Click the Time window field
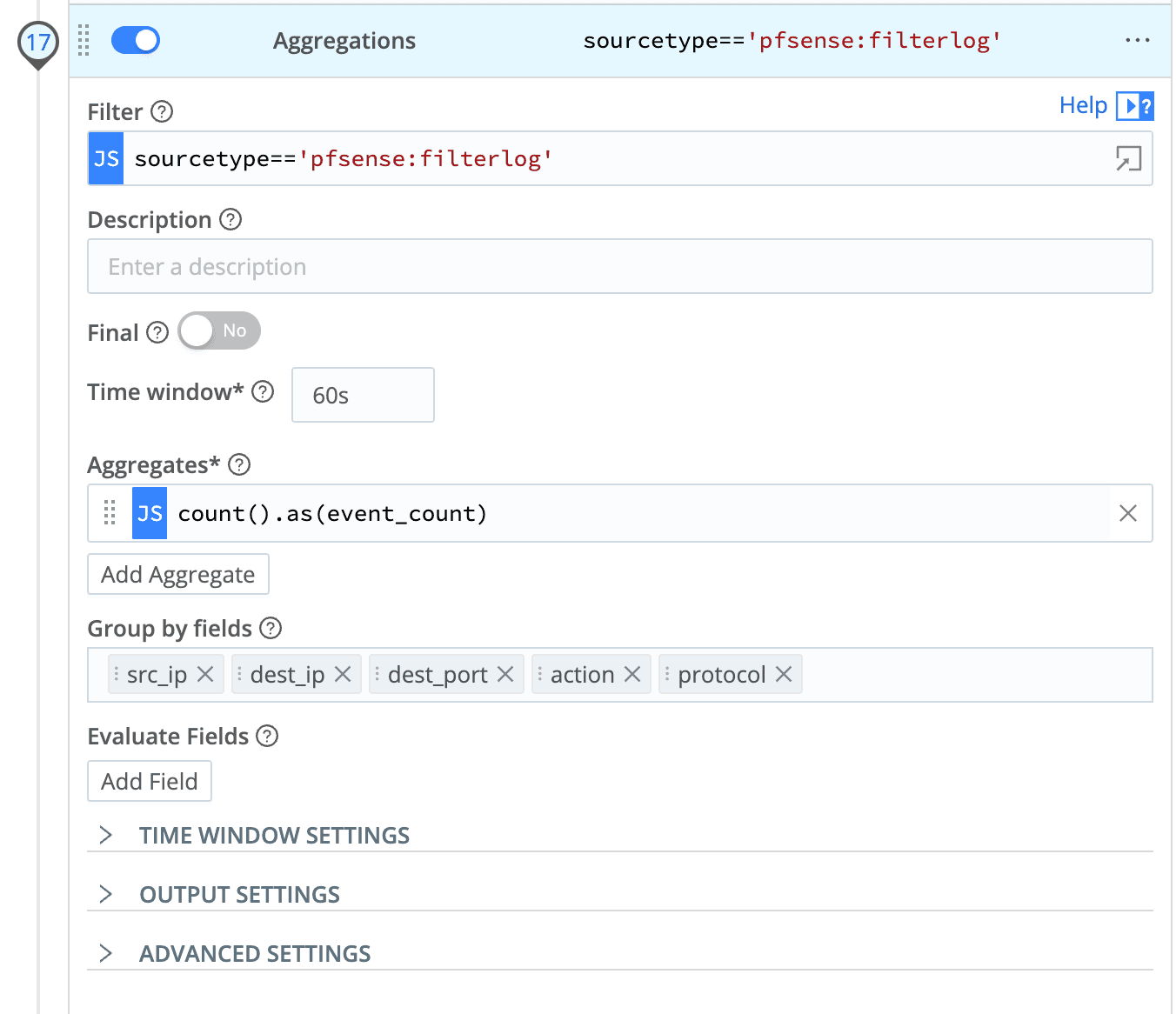Image resolution: width=1176 pixels, height=1014 pixels. click(363, 396)
